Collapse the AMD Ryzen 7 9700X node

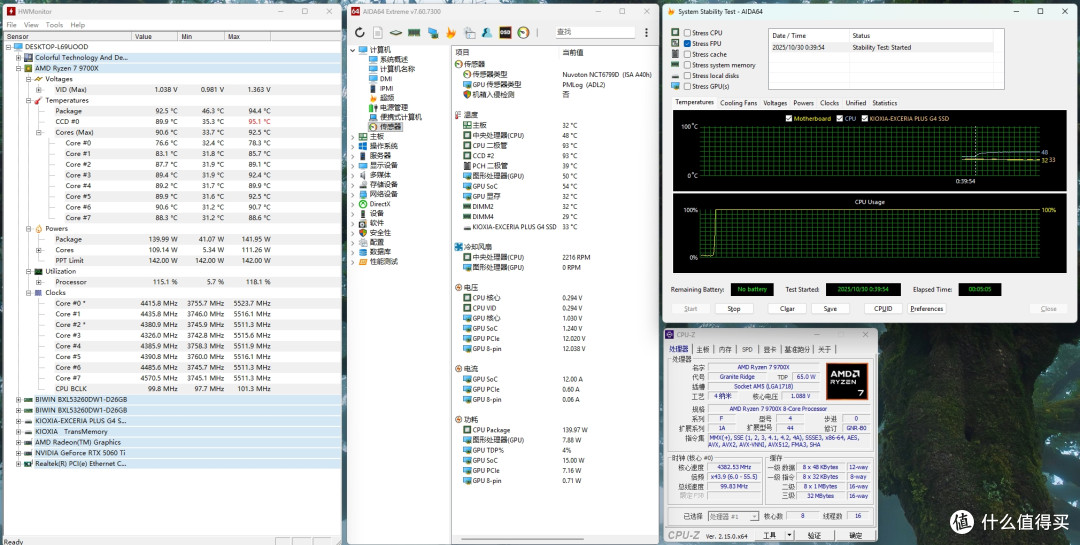pyautogui.click(x=19, y=68)
